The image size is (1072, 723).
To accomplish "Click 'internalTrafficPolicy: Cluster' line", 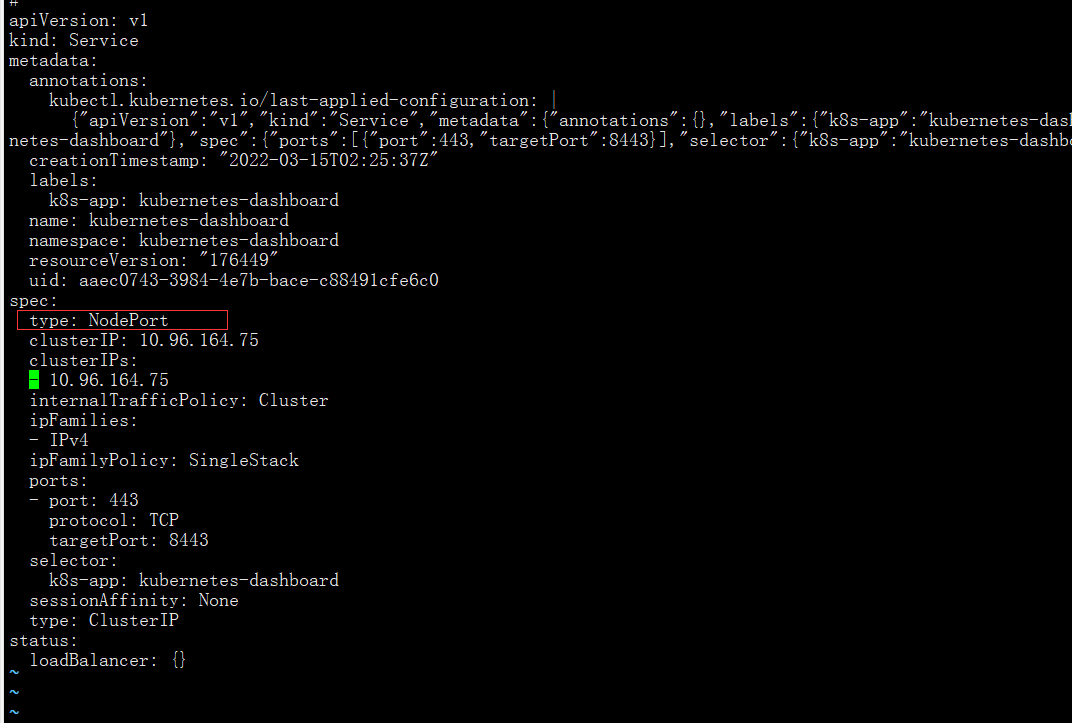I will pyautogui.click(x=179, y=400).
